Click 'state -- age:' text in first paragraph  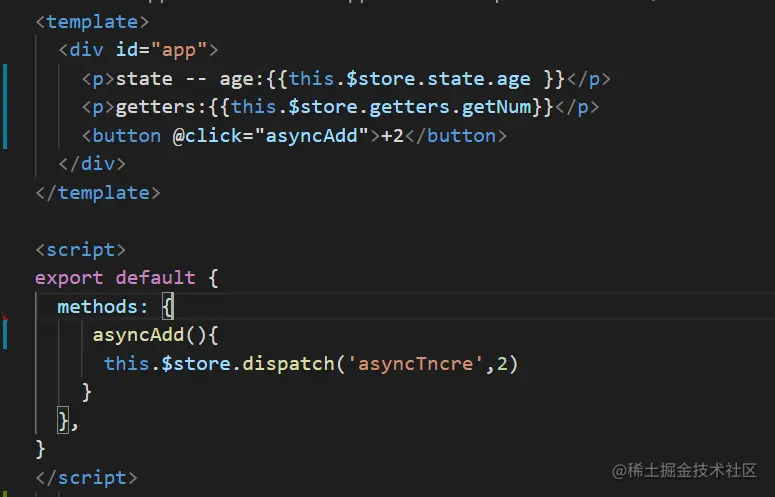[x=190, y=79]
